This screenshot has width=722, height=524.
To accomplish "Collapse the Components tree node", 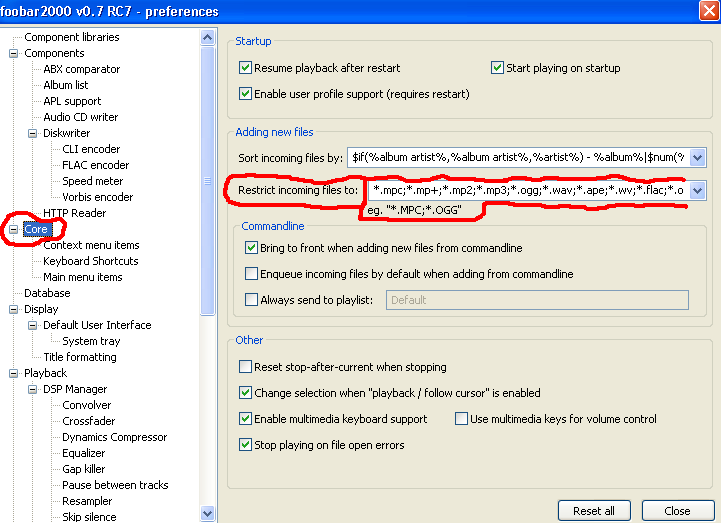I will pos(14,53).
